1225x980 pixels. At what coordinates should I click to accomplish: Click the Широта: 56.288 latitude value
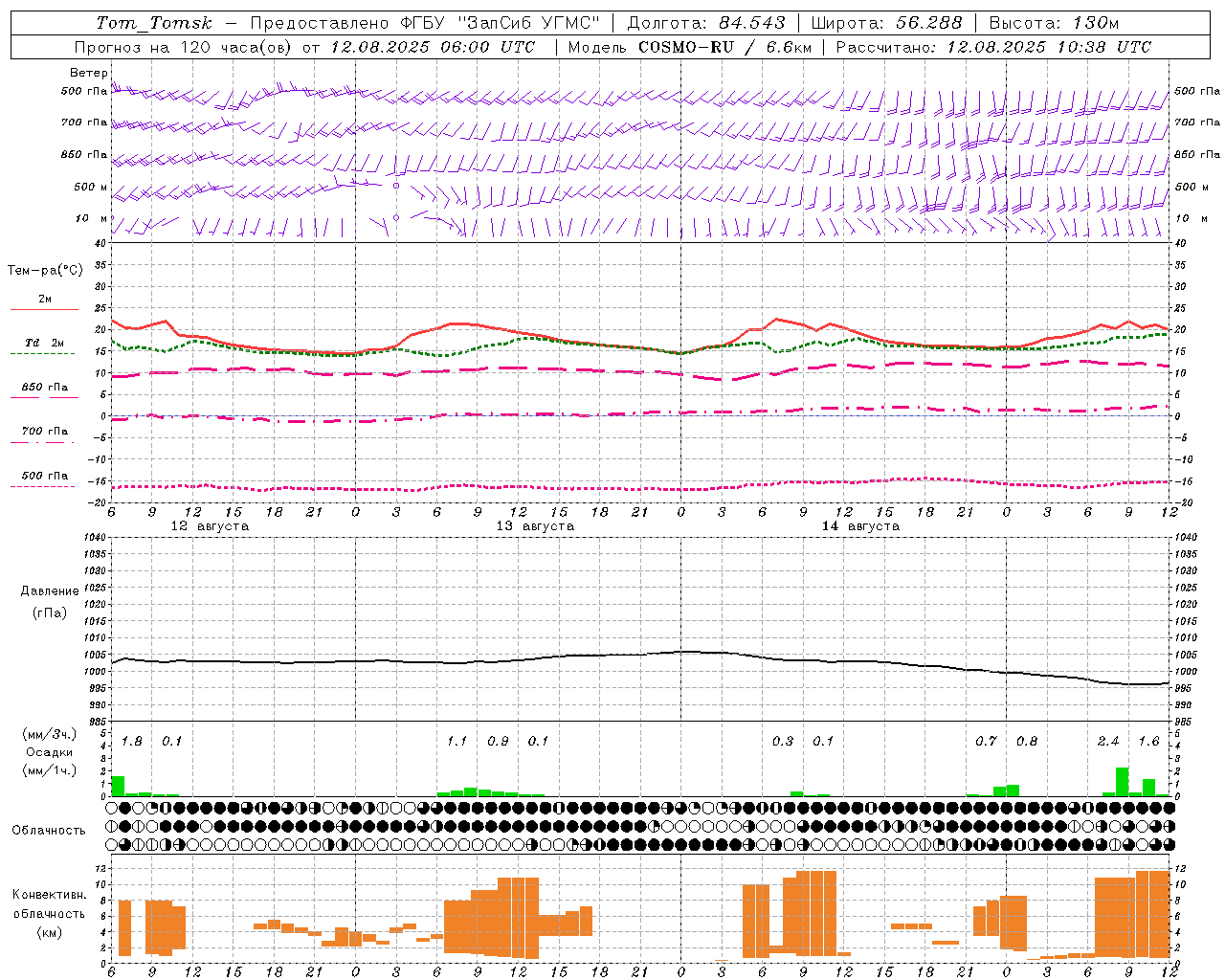[886, 23]
